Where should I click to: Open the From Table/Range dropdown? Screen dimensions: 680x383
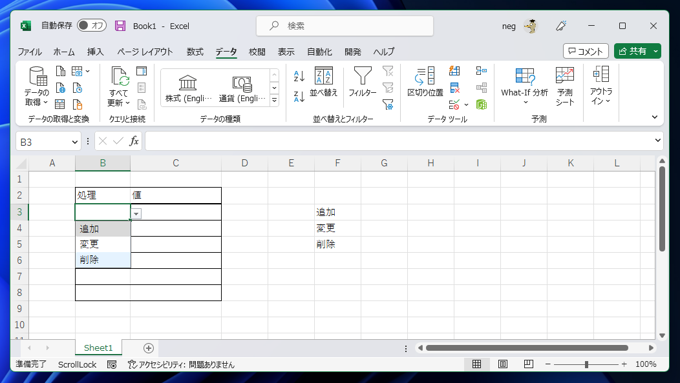tap(88, 71)
